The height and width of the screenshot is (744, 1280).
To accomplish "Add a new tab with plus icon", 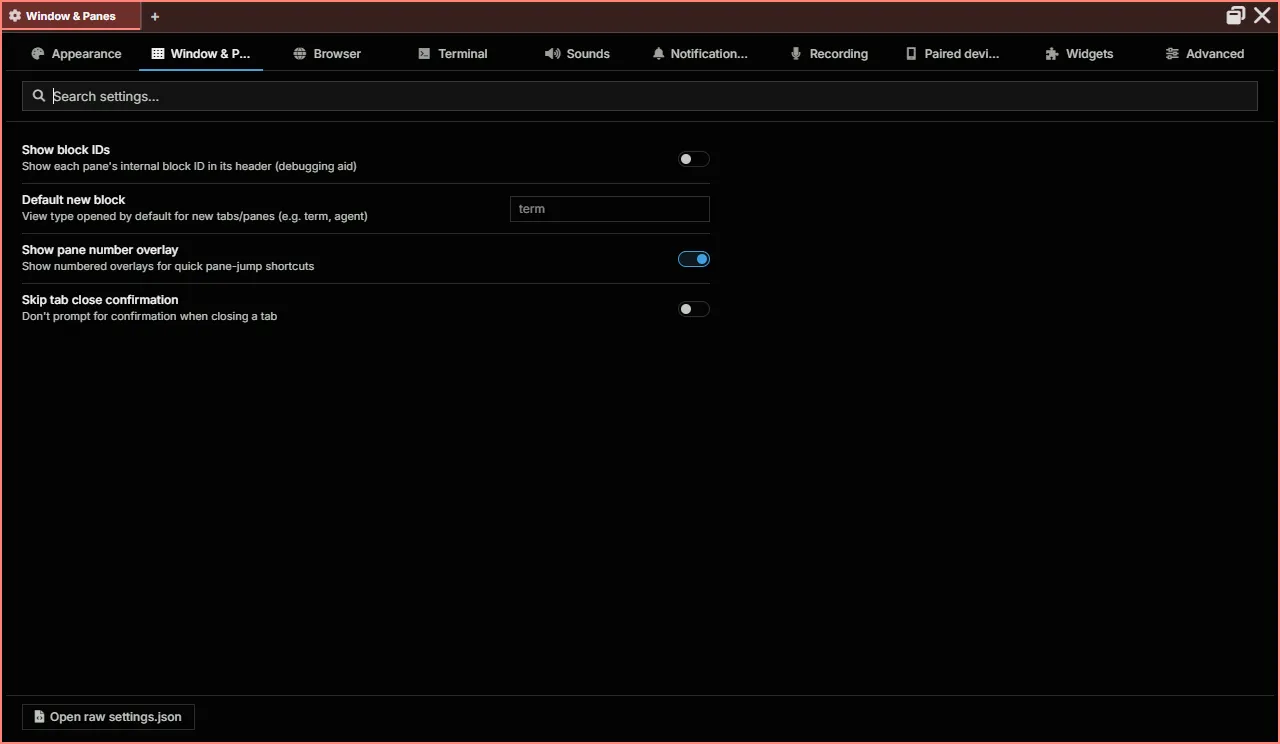I will pos(155,16).
